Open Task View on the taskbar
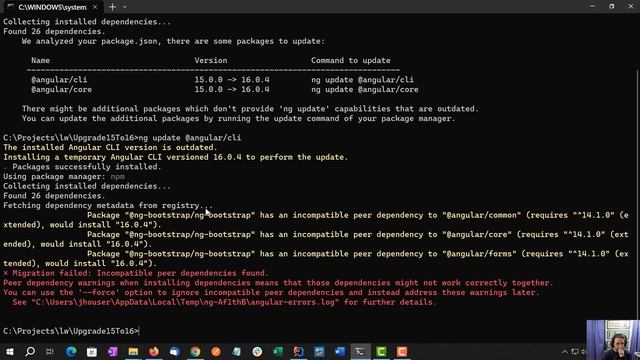The width and height of the screenshot is (640, 360). (50, 351)
